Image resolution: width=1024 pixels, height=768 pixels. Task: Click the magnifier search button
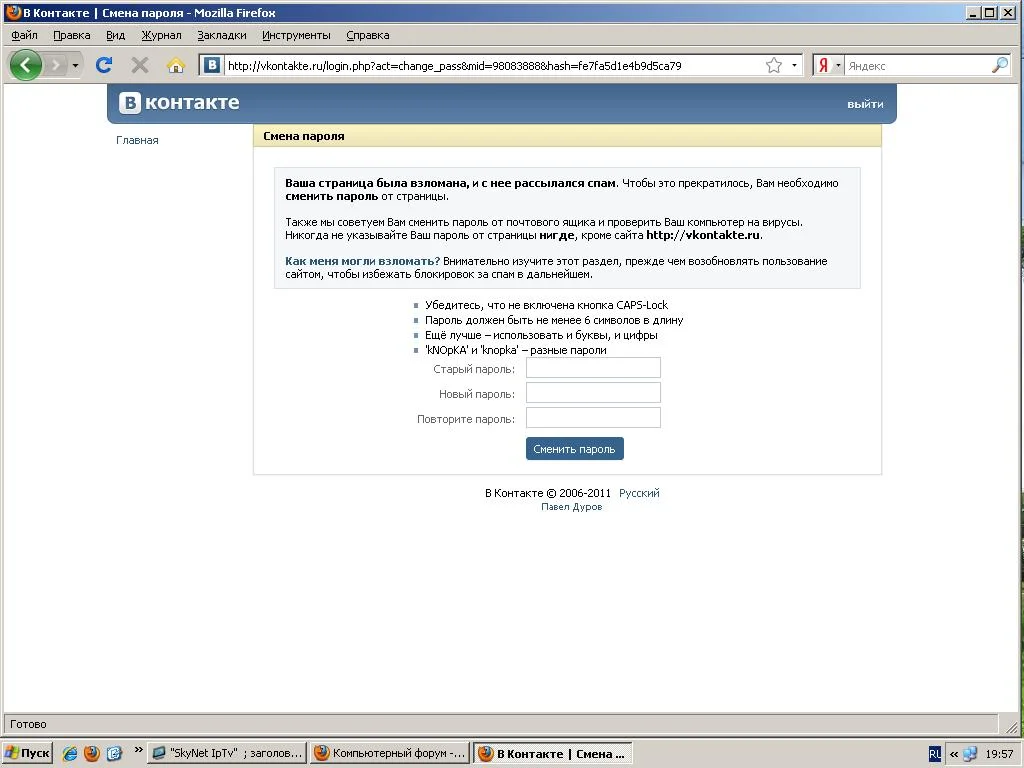(1000, 65)
